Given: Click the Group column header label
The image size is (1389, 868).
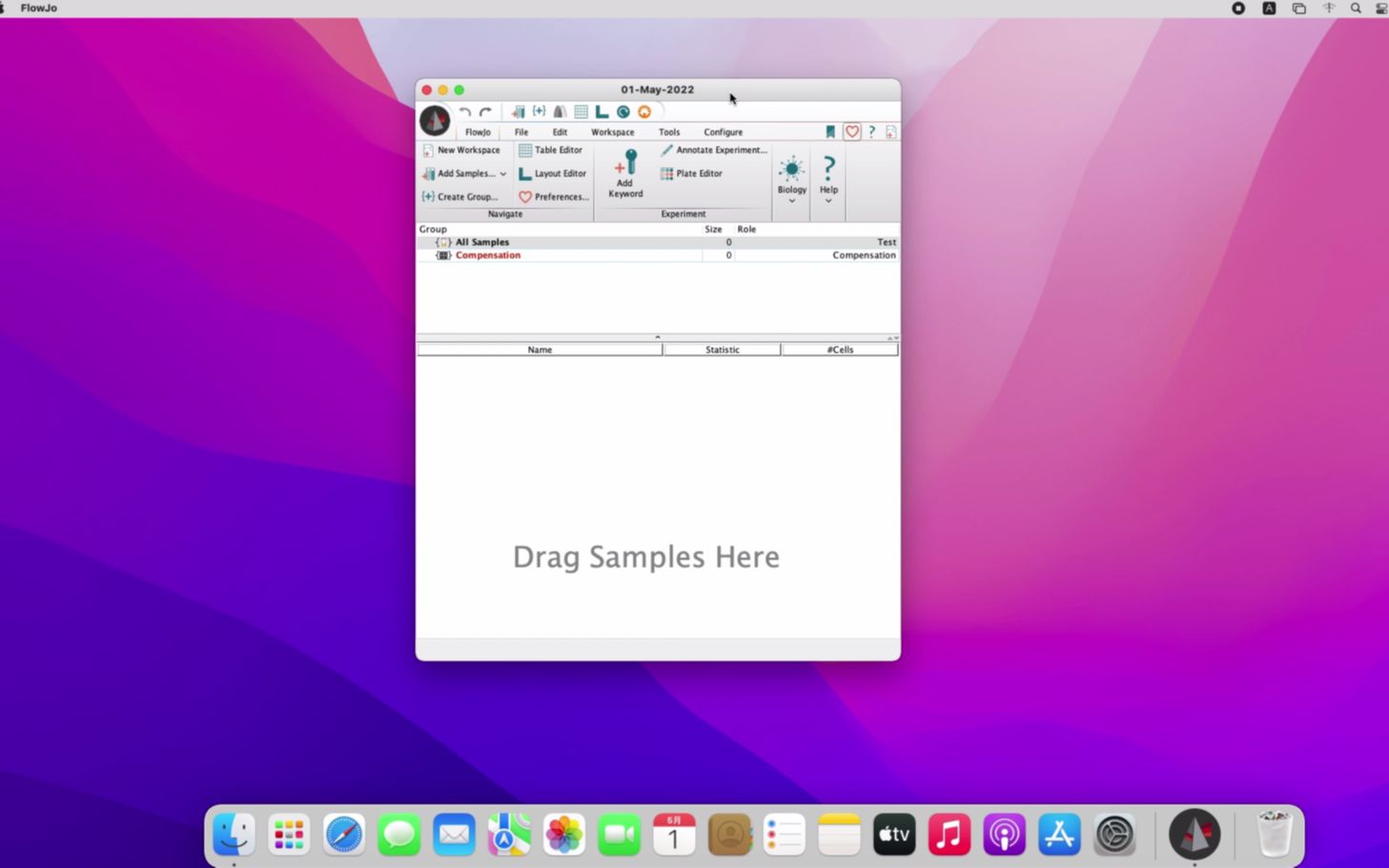Looking at the screenshot, I should pos(433,230).
